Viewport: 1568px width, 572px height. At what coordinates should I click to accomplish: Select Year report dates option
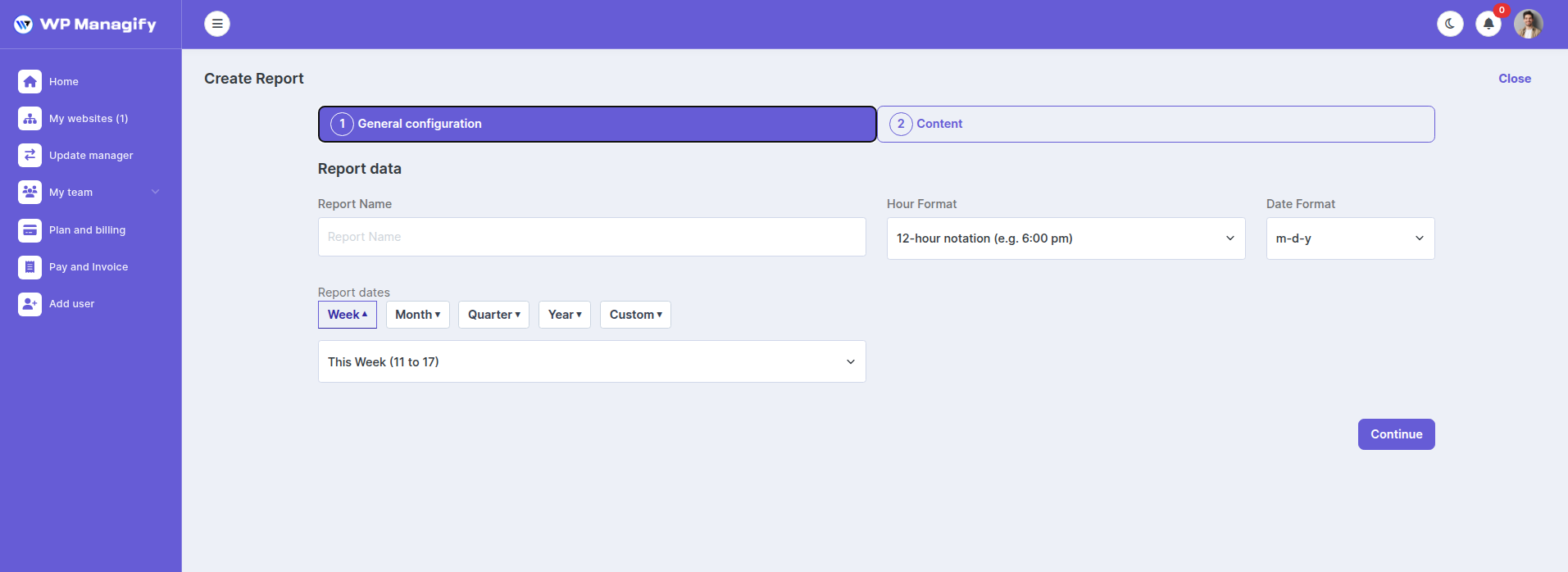pos(565,315)
